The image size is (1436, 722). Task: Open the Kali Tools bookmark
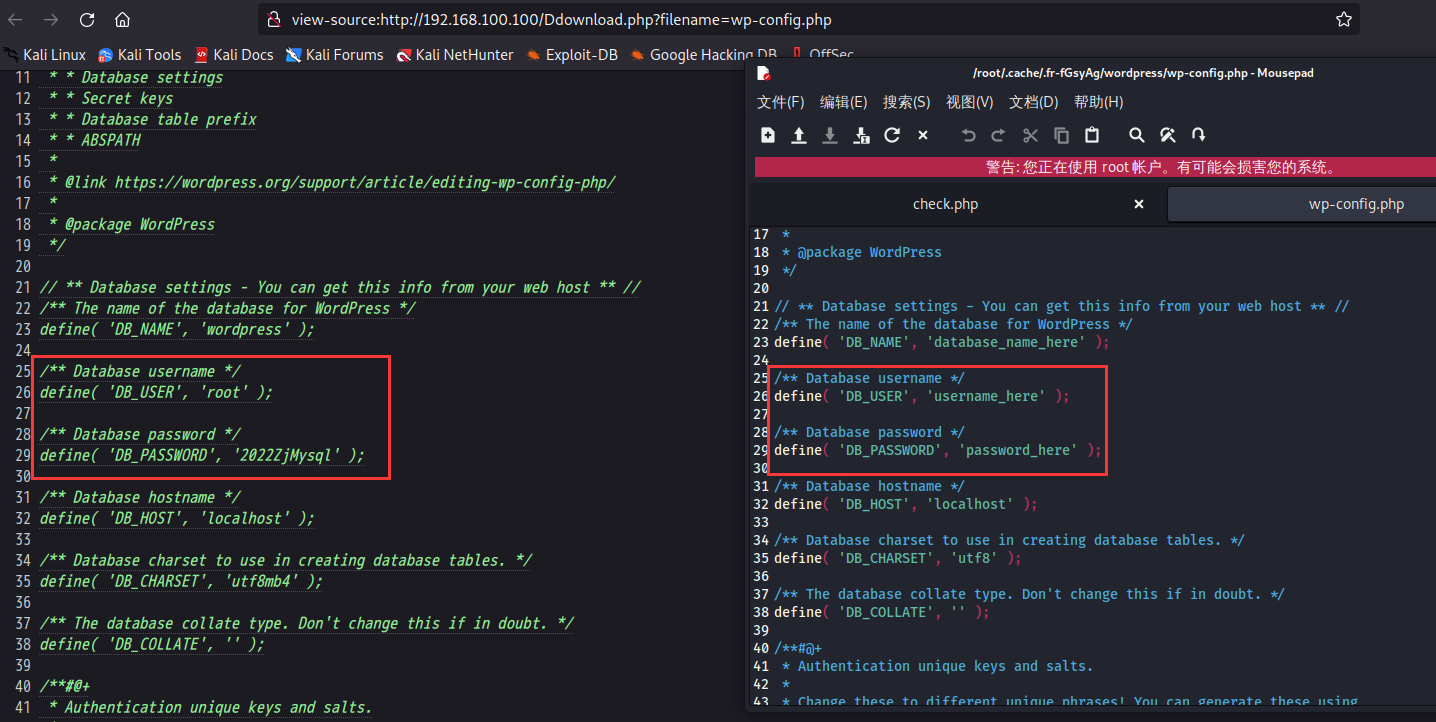tap(139, 55)
